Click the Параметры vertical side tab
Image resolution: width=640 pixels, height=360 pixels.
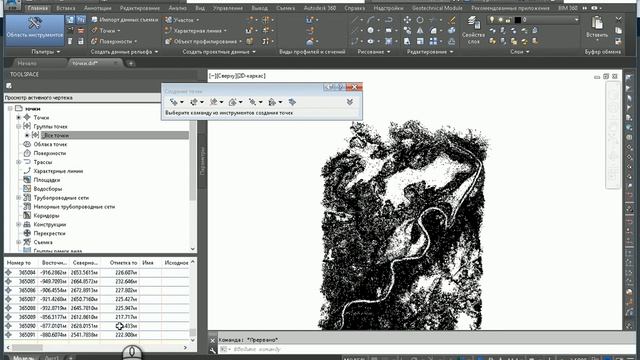pos(202,161)
